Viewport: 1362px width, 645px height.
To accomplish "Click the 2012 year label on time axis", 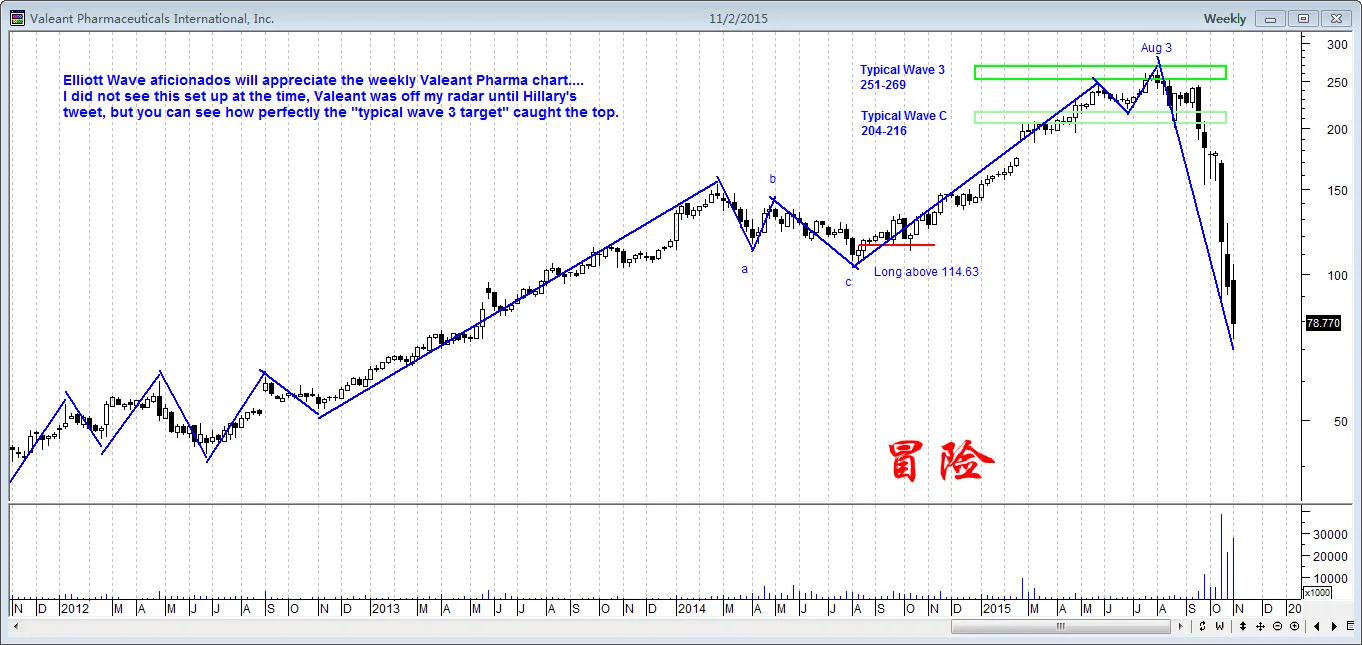I will click(75, 608).
